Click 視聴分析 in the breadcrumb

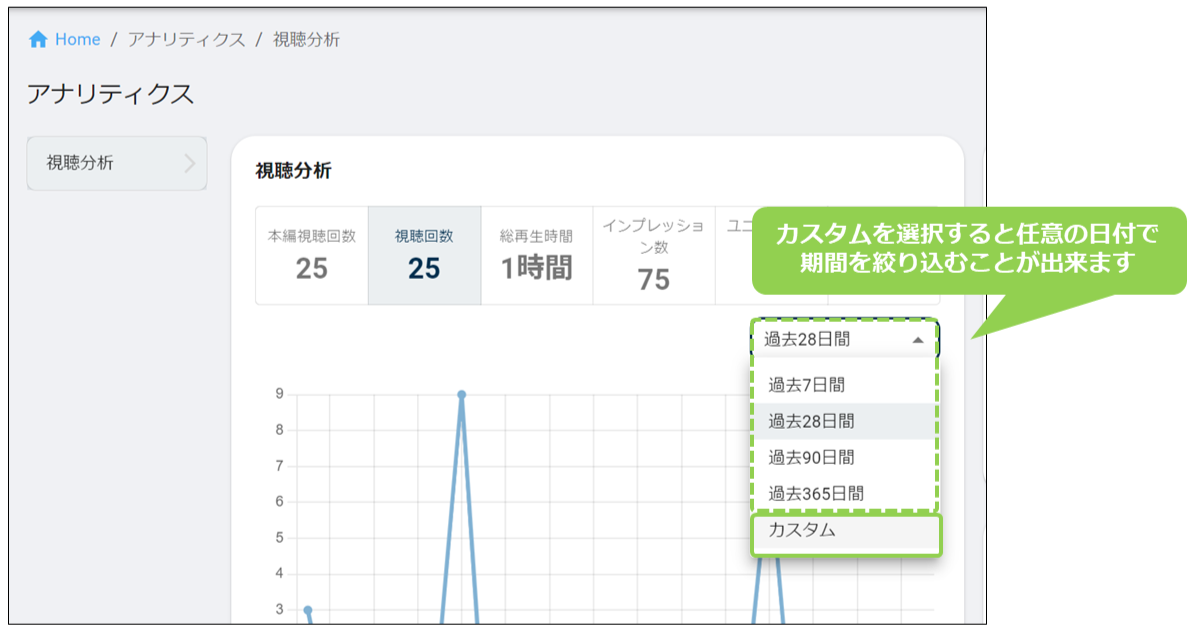pos(306,40)
